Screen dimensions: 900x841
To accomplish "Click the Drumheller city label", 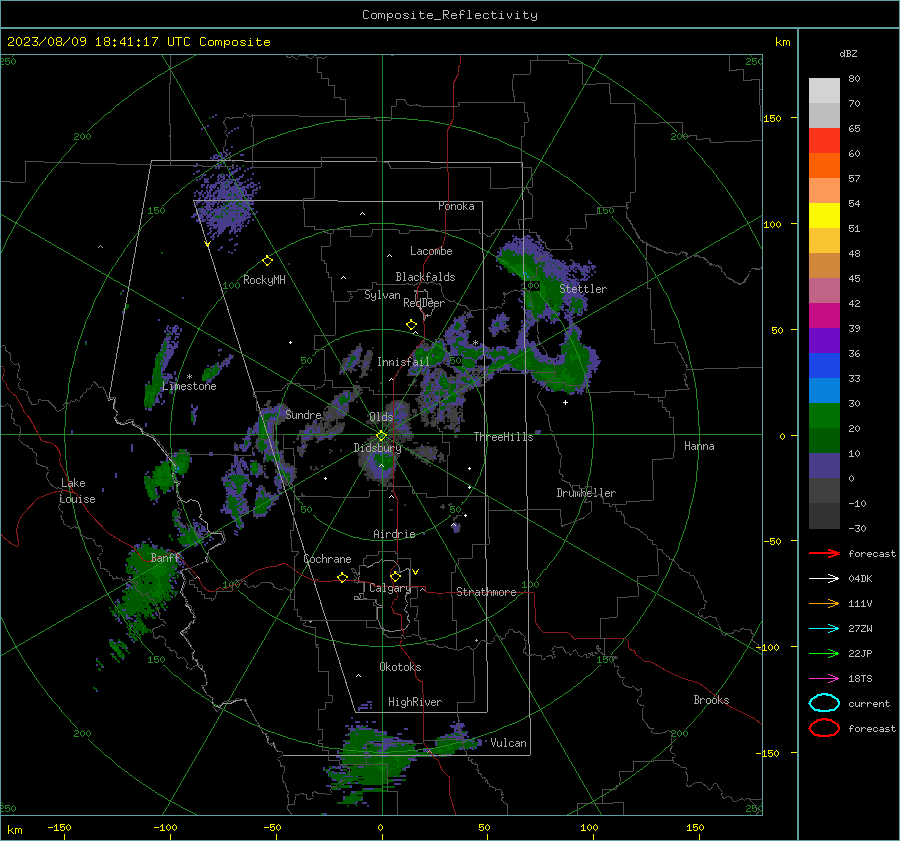I will 586,493.
